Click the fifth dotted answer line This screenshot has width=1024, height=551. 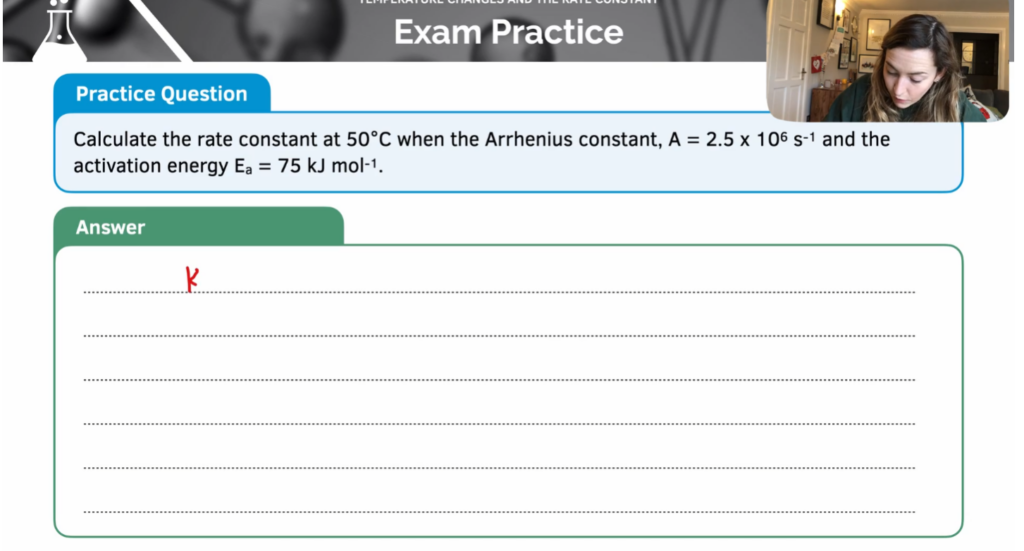(x=500, y=468)
